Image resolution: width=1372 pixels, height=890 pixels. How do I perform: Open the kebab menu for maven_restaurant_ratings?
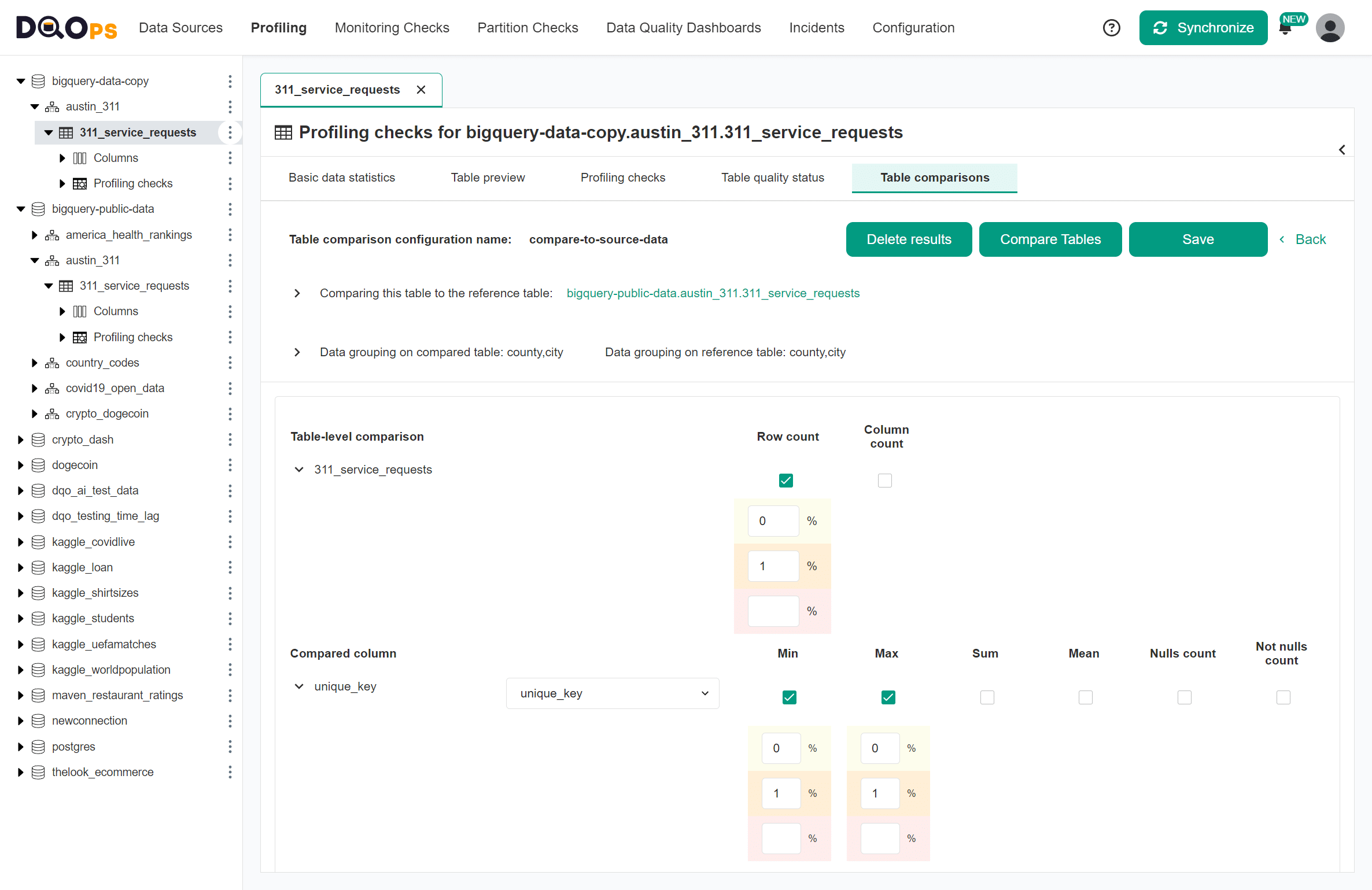coord(230,695)
